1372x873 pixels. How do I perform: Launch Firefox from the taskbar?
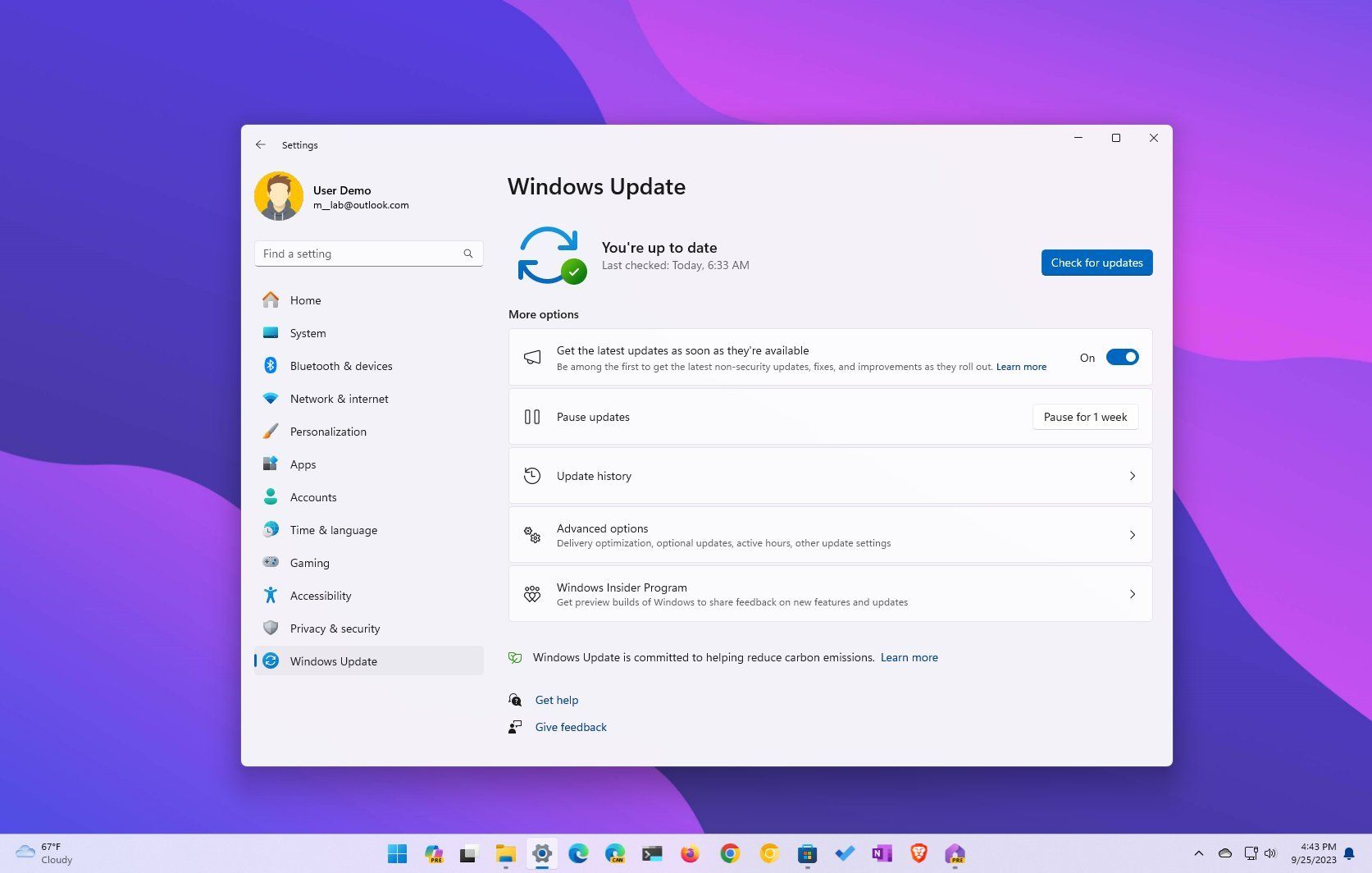coord(691,854)
